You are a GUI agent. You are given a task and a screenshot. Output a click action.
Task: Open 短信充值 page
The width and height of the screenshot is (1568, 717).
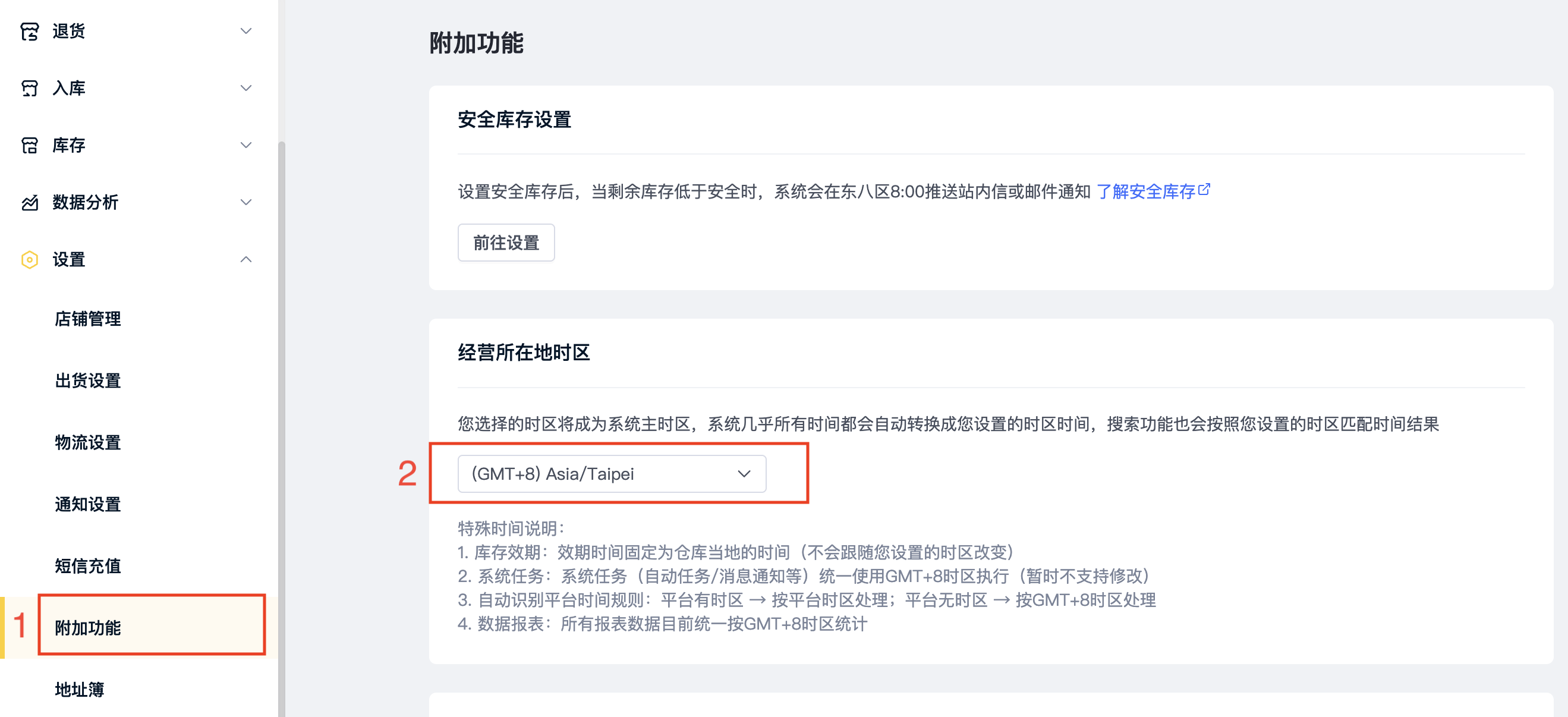(x=87, y=566)
